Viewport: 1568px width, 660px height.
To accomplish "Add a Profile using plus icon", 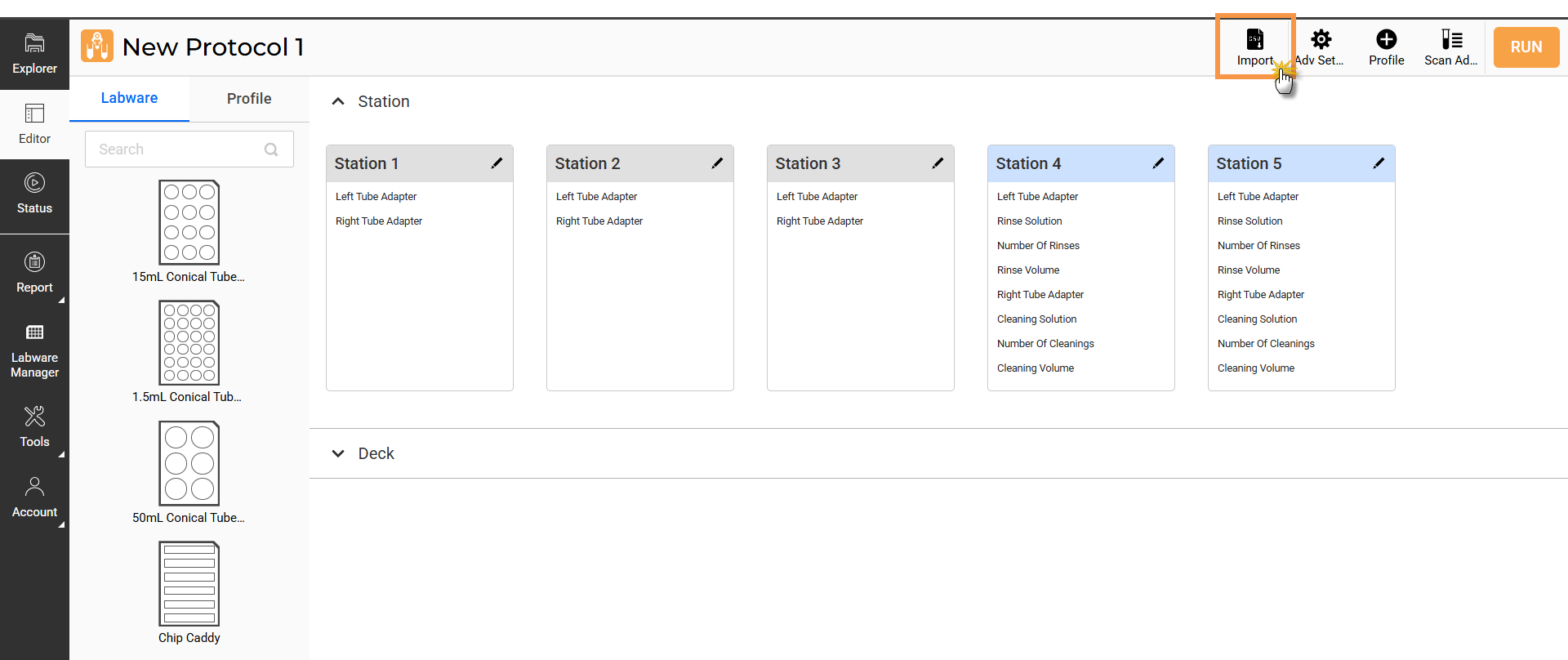I will tap(1386, 40).
